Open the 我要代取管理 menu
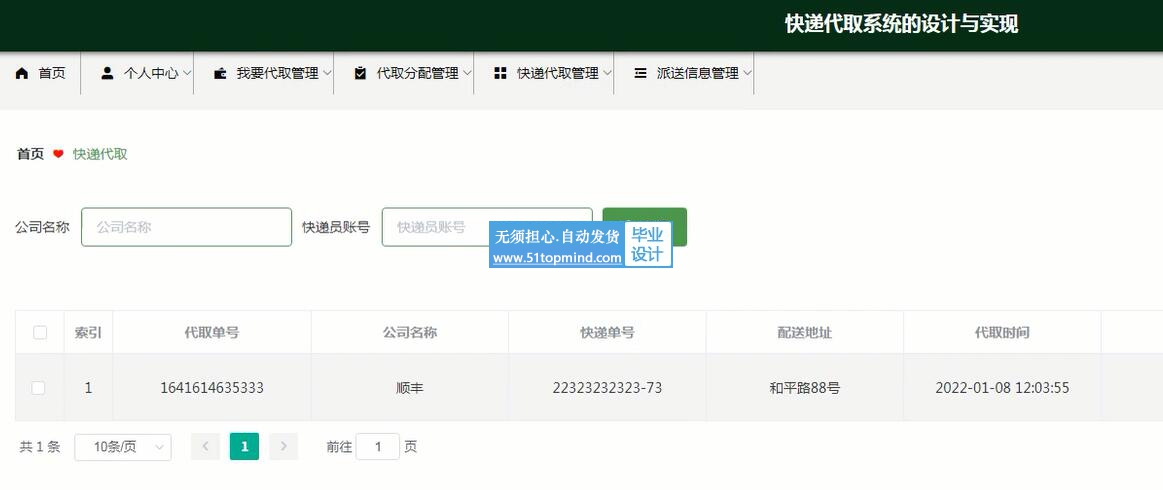The height and width of the screenshot is (490, 1163). [263, 73]
